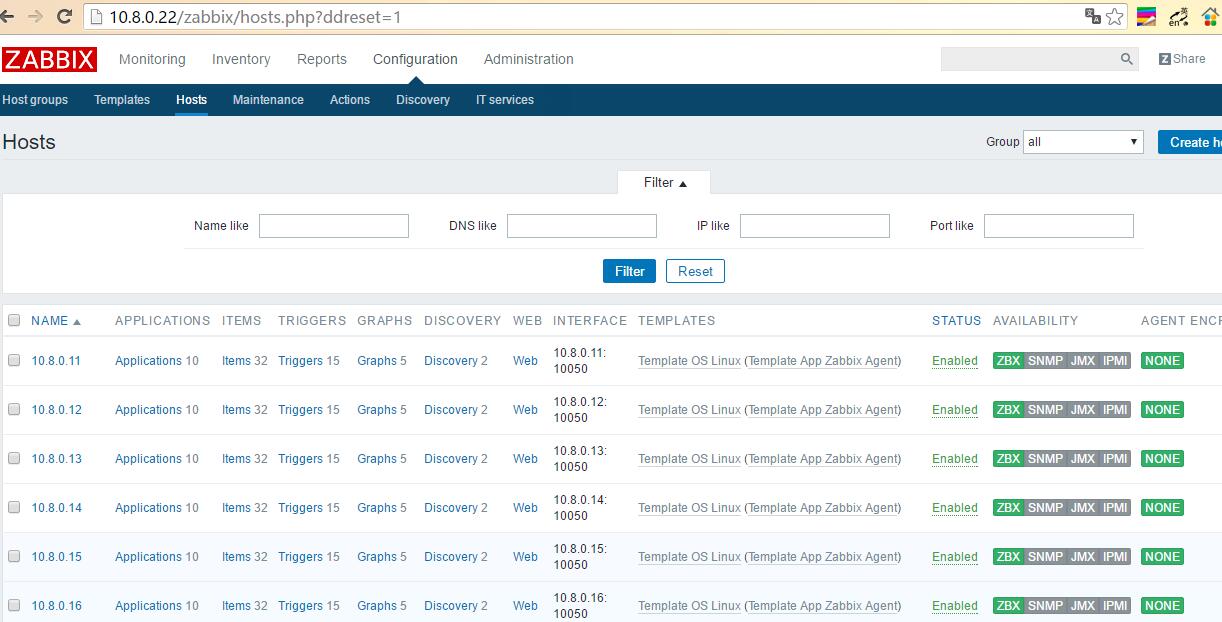Open Applications link for 10.8.0.12

(x=148, y=410)
